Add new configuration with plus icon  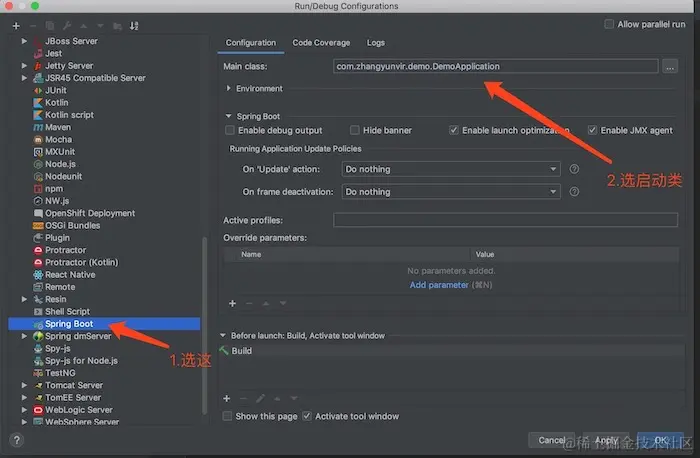16,26
